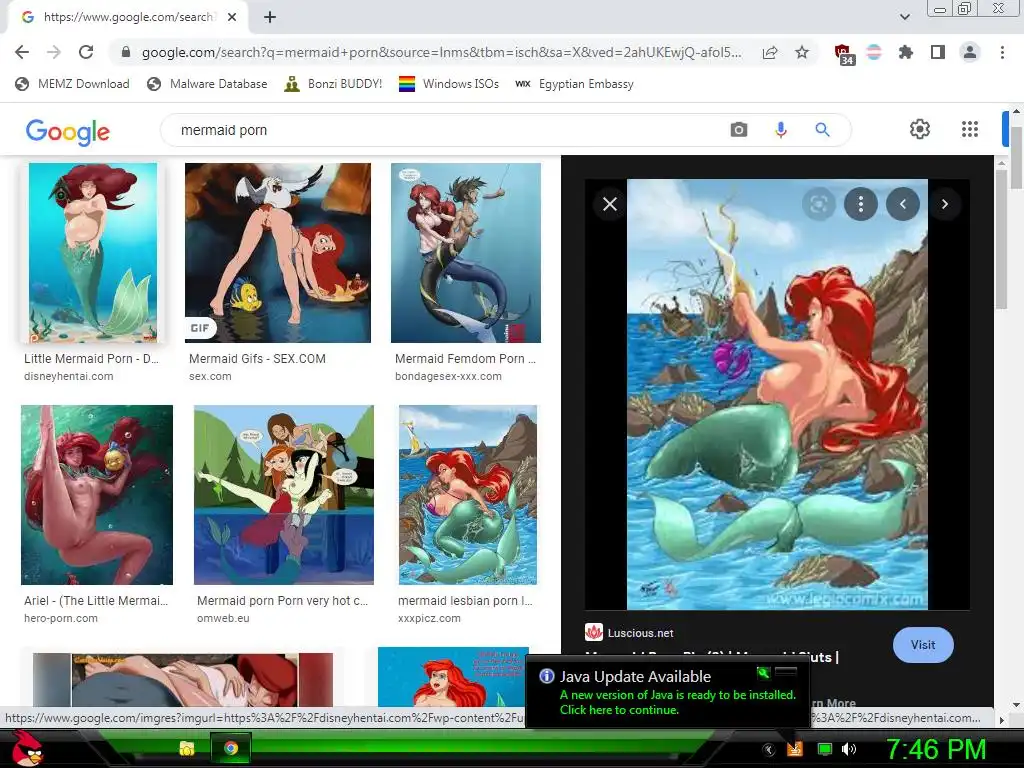Expand the tab search chevron
This screenshot has width=1024, height=768.
(904, 17)
